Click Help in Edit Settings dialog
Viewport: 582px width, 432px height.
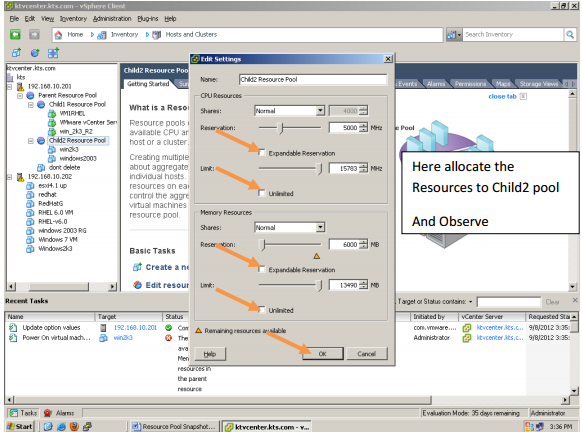click(210, 354)
